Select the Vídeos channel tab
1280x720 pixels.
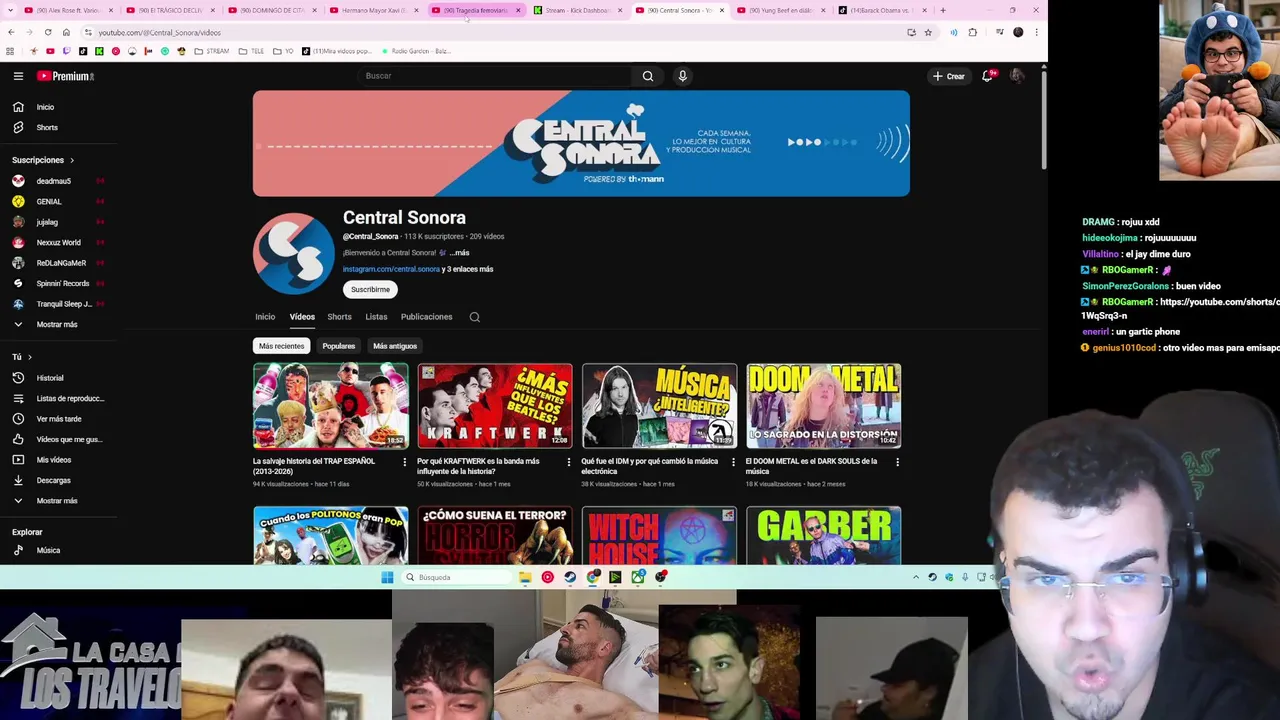tap(302, 317)
